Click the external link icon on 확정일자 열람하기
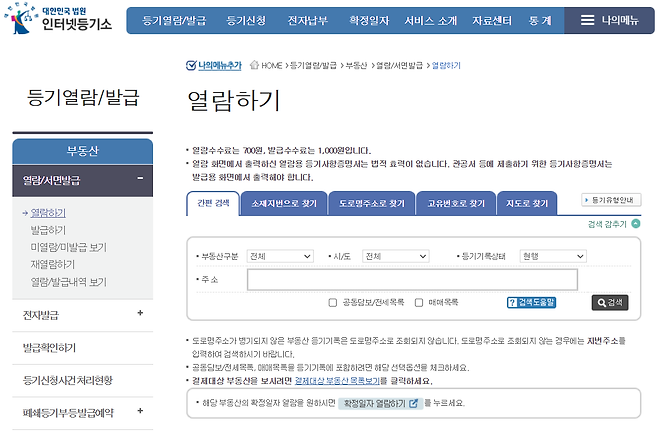658x432 pixels. coord(413,403)
